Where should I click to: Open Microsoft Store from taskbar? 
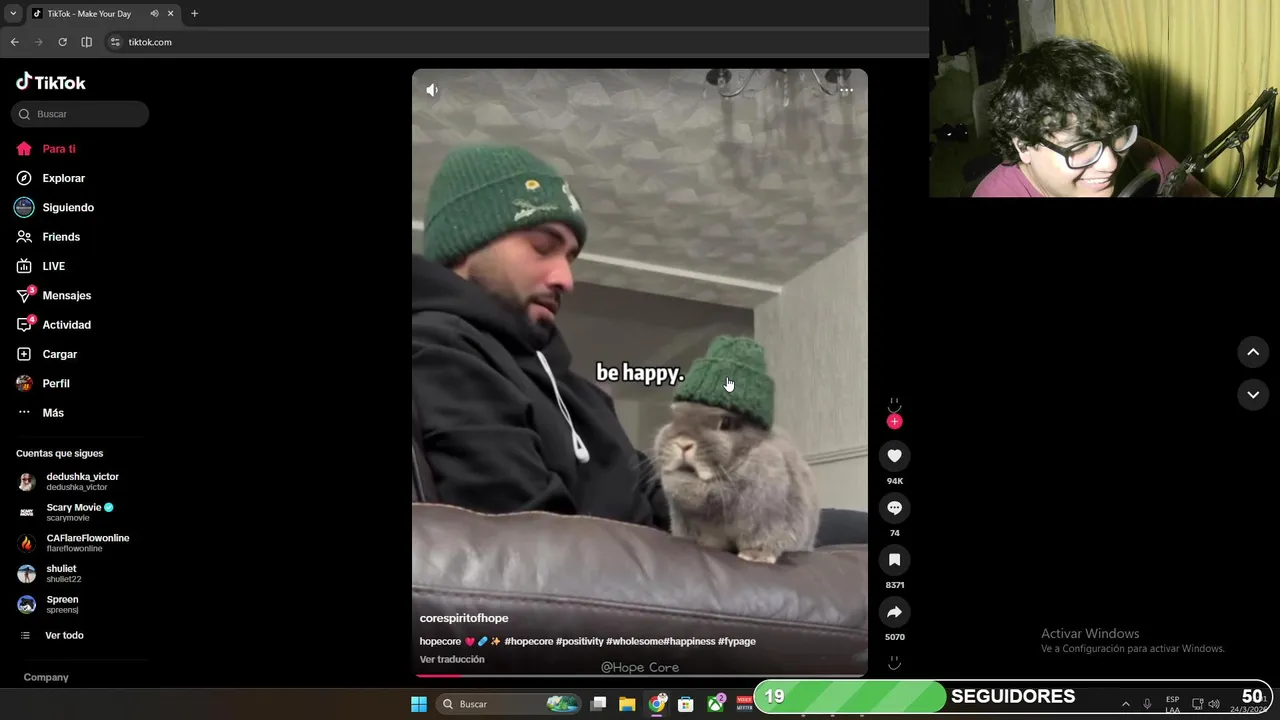pos(686,704)
